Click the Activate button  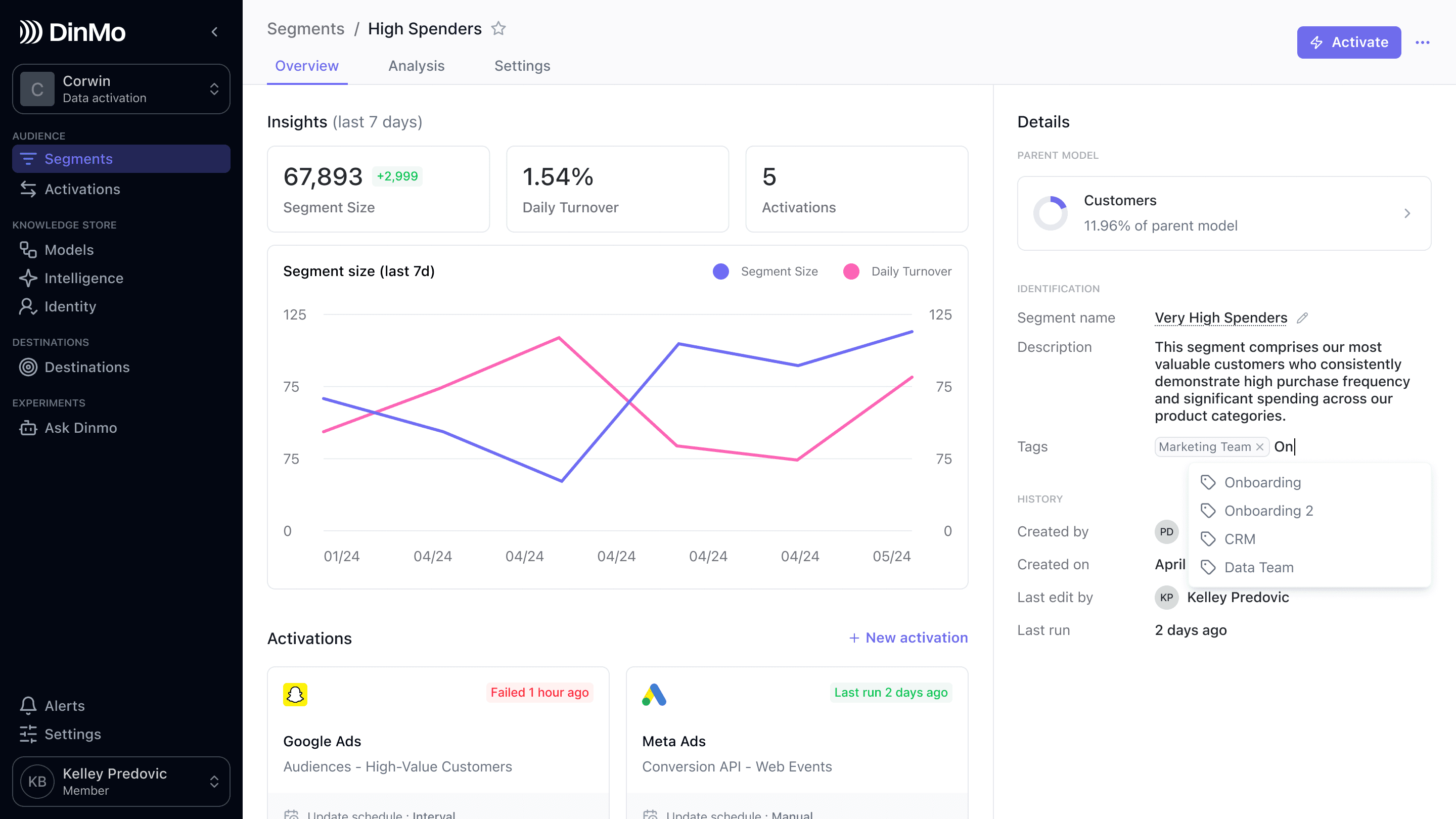1348,42
